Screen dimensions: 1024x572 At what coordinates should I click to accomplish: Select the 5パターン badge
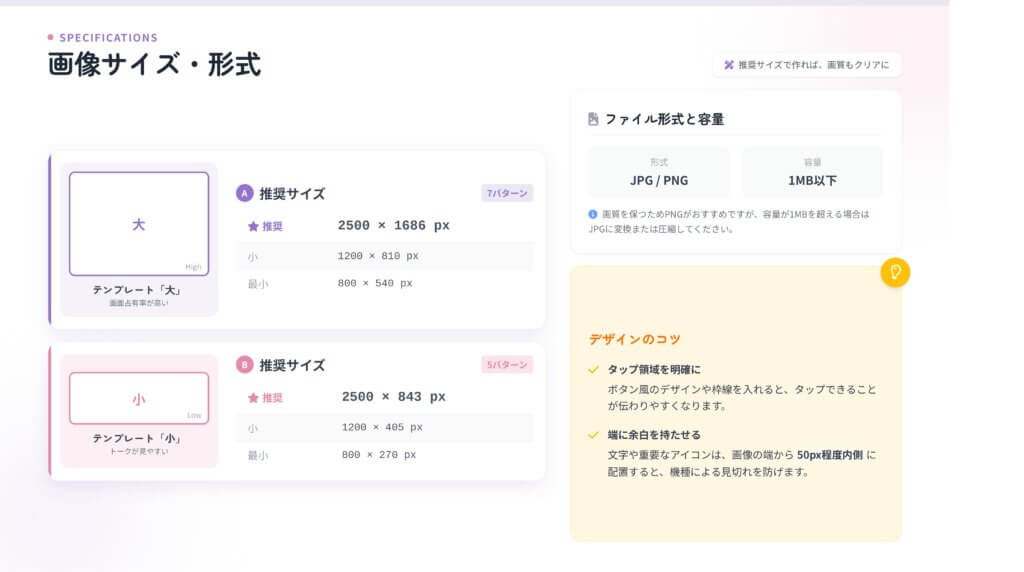point(507,364)
